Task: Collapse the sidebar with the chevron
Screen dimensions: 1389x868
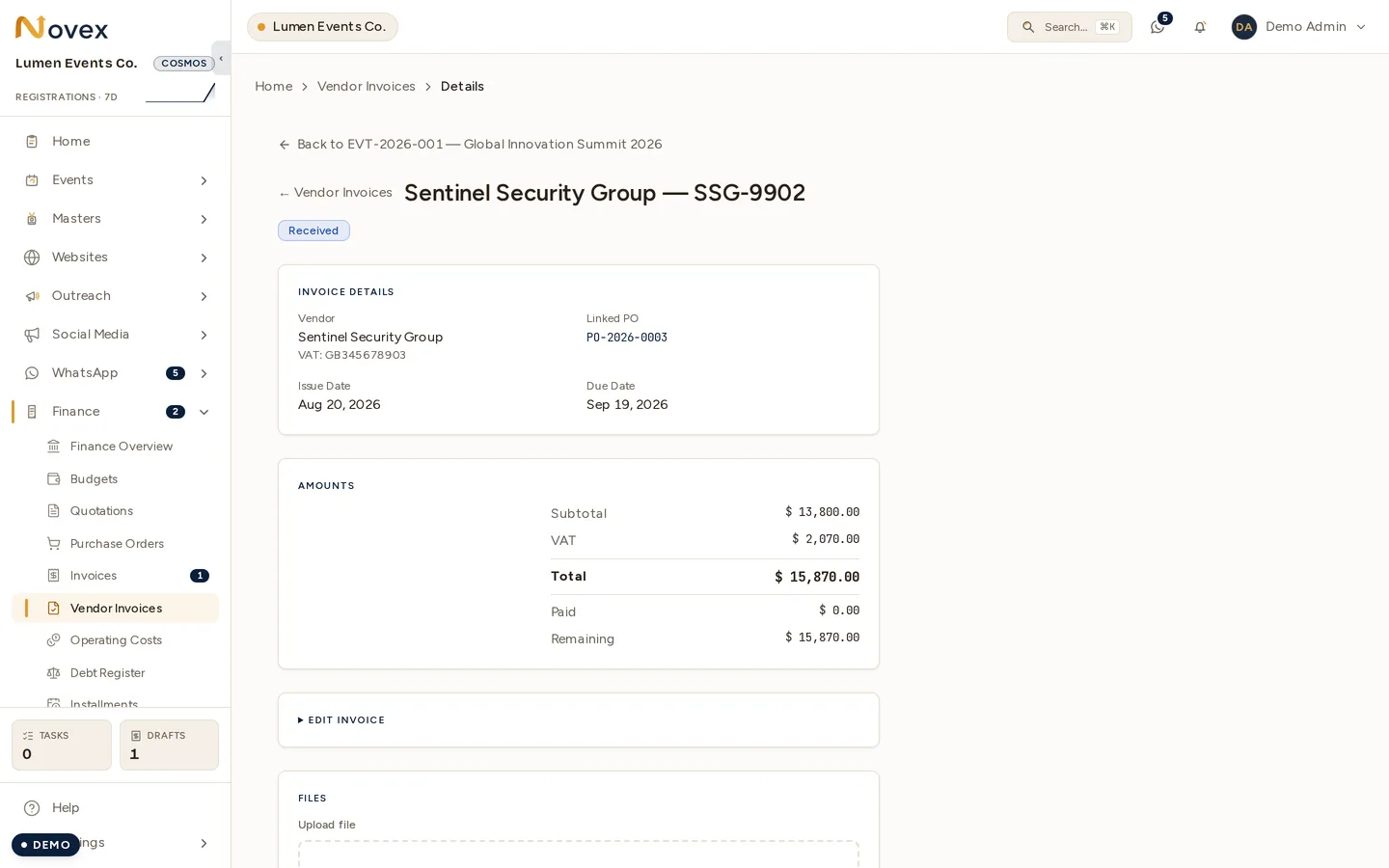Action: (x=221, y=58)
